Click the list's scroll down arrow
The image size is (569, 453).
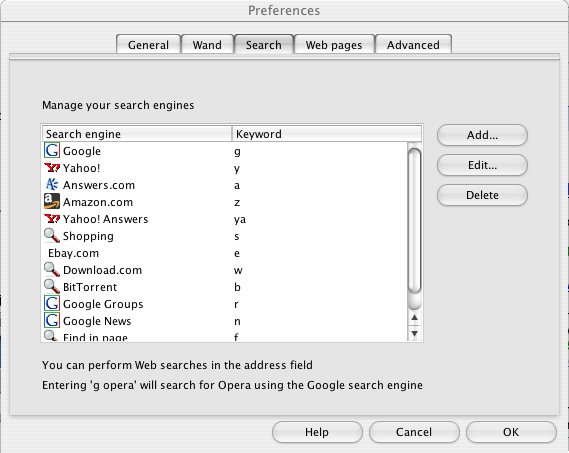(x=414, y=333)
